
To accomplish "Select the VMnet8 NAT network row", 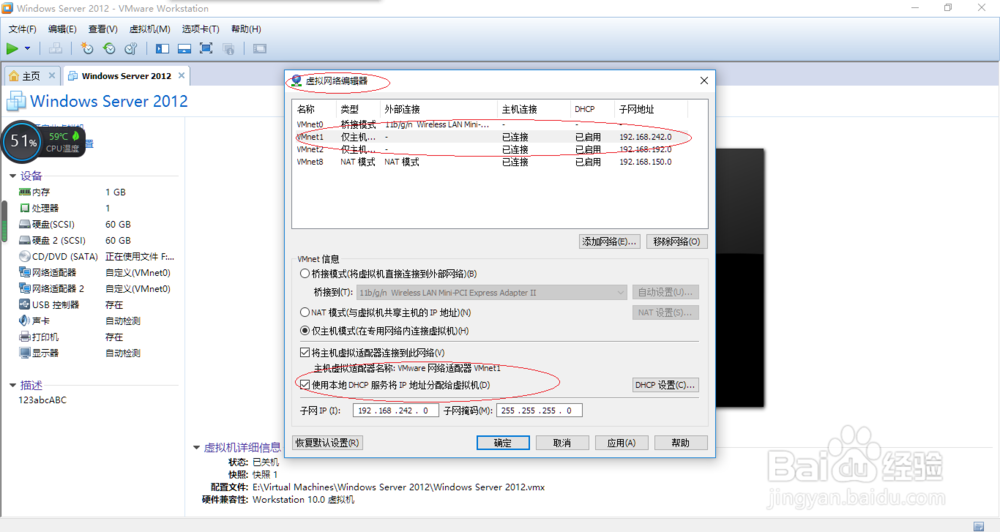I will [x=499, y=162].
